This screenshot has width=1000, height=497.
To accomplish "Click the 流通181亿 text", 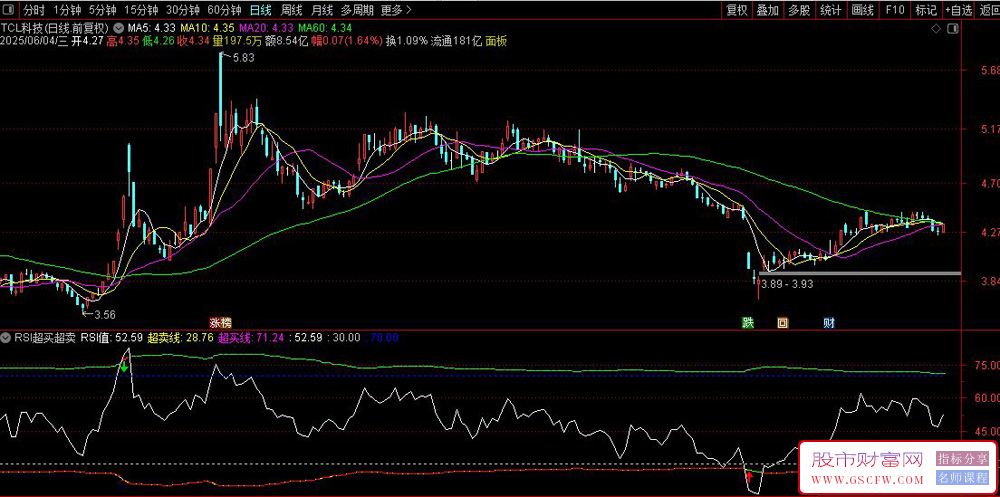I will pyautogui.click(x=457, y=41).
